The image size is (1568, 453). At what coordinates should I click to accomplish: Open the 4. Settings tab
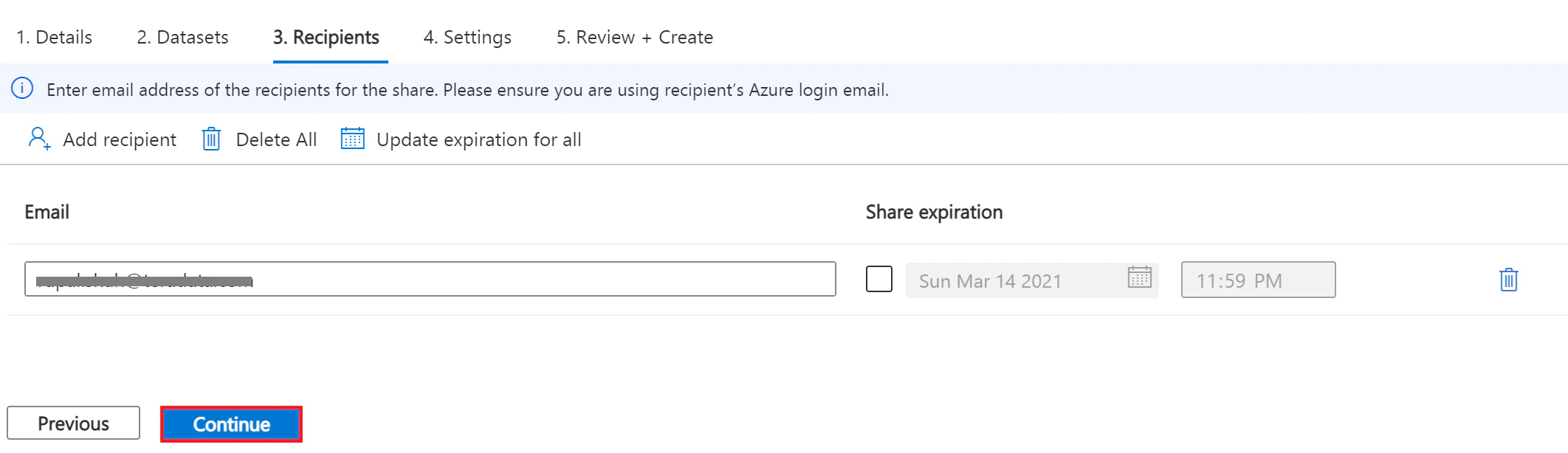point(467,37)
